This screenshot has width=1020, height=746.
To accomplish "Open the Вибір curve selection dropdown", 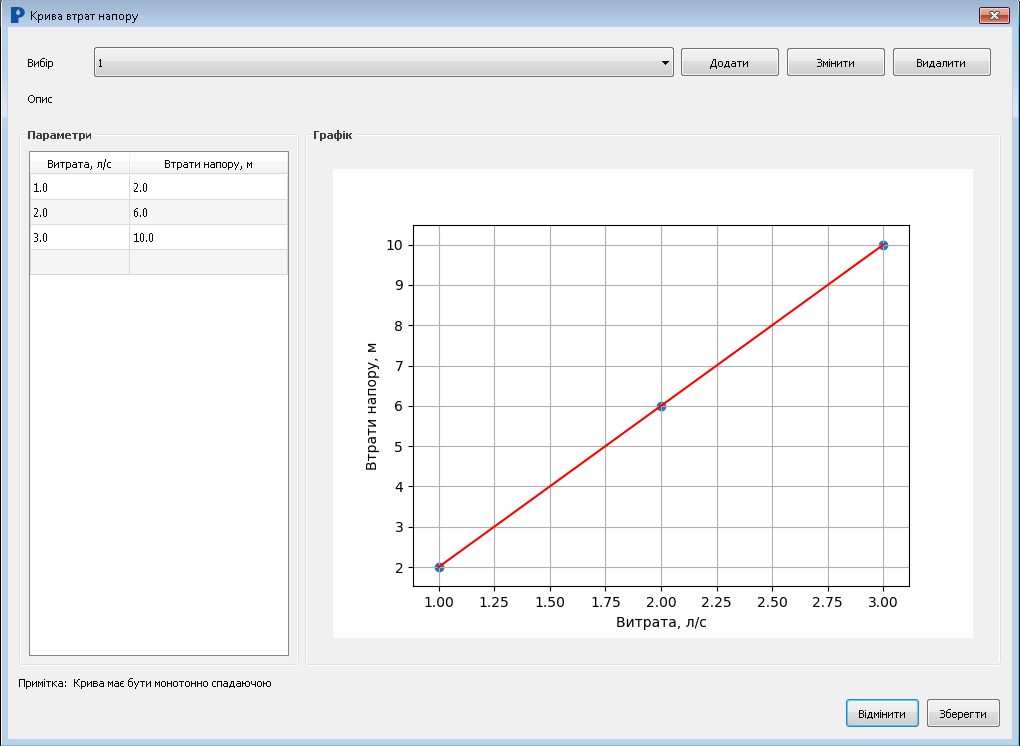I will 384,62.
